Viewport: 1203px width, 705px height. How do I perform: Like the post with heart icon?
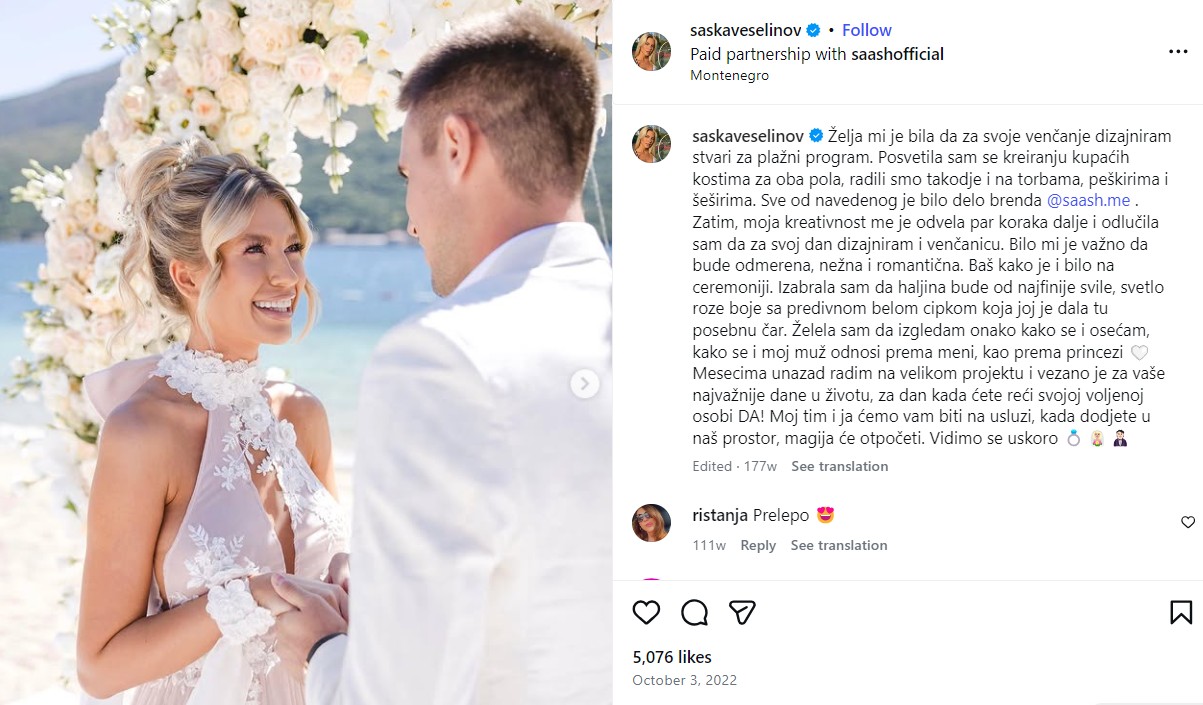[x=647, y=612]
